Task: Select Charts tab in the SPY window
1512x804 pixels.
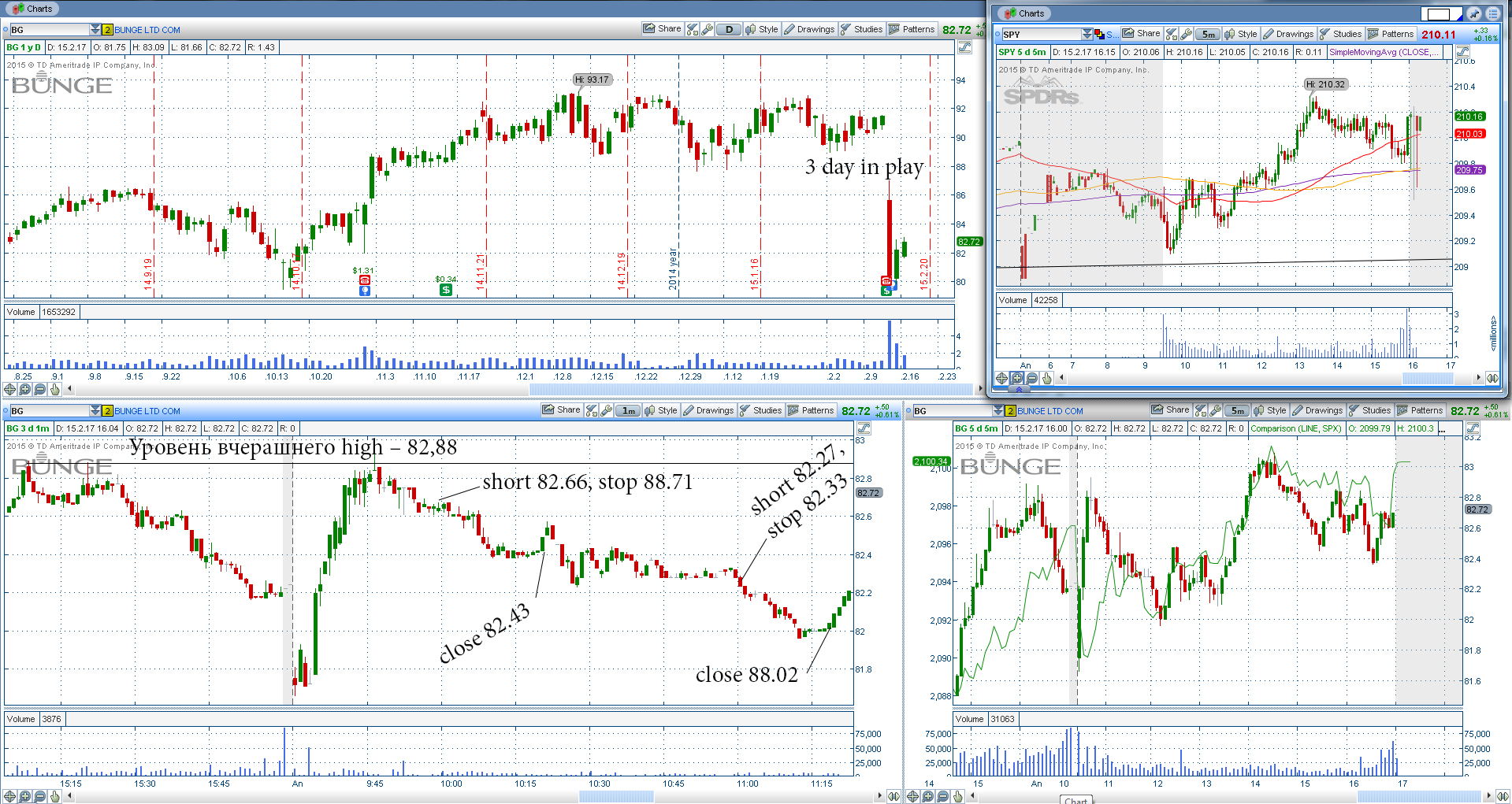Action: pyautogui.click(x=1024, y=13)
